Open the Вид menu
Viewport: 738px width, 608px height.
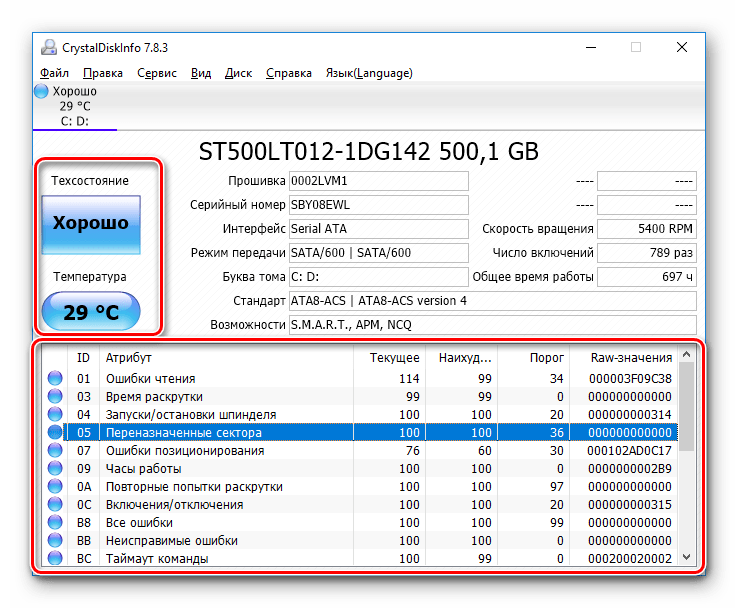click(x=201, y=73)
